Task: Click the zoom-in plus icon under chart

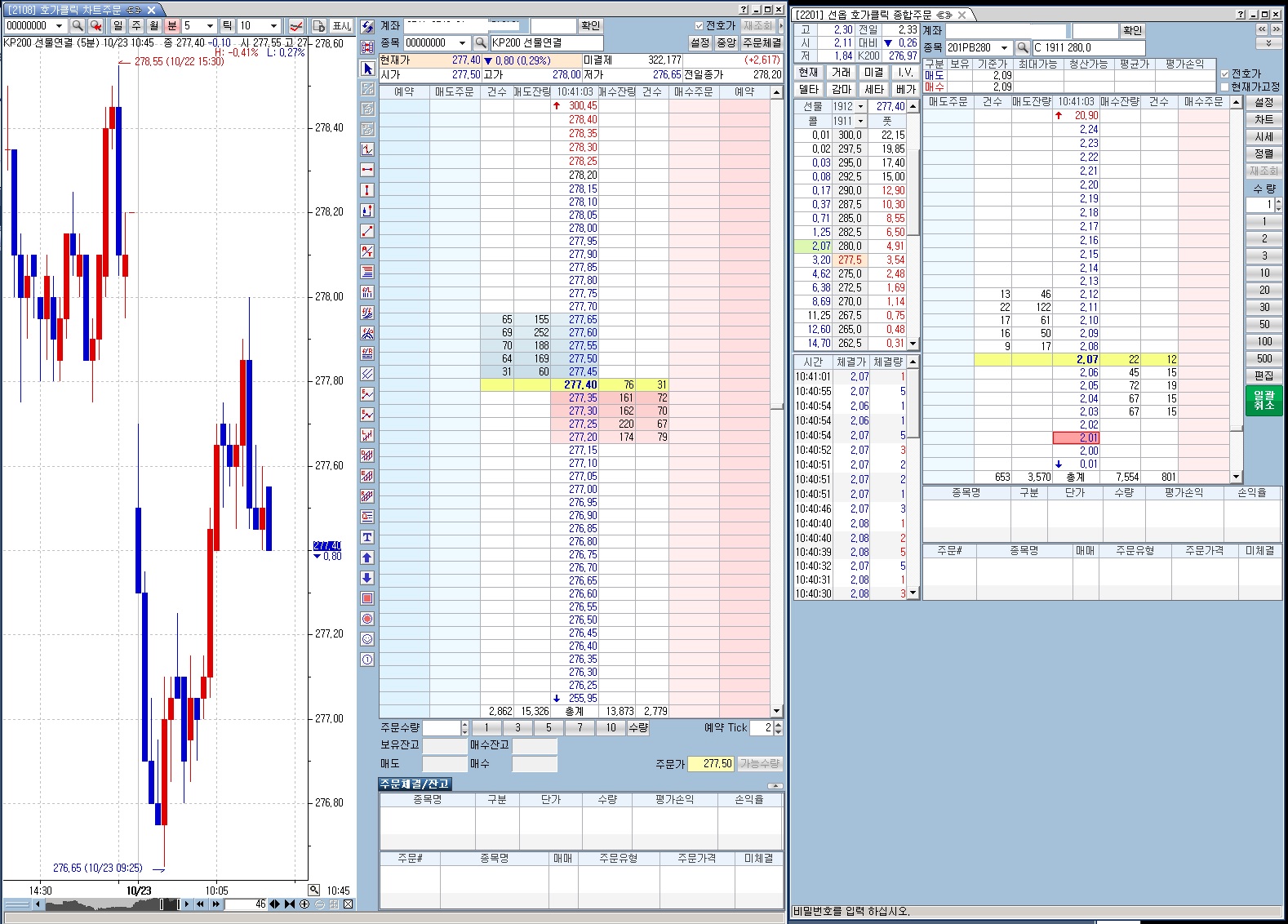Action: (304, 904)
